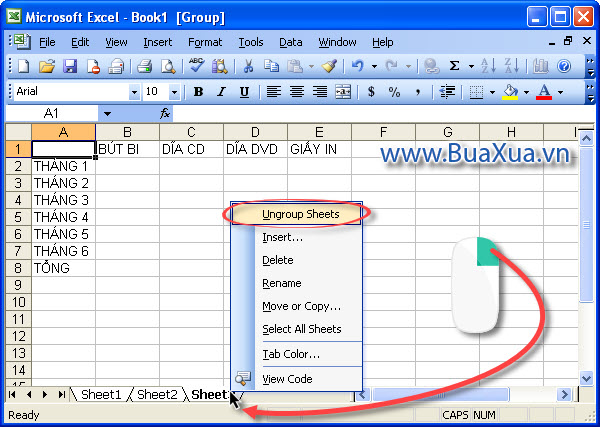Image resolution: width=600 pixels, height=427 pixels.
Task: Toggle Merge and Center
Action: [343, 92]
